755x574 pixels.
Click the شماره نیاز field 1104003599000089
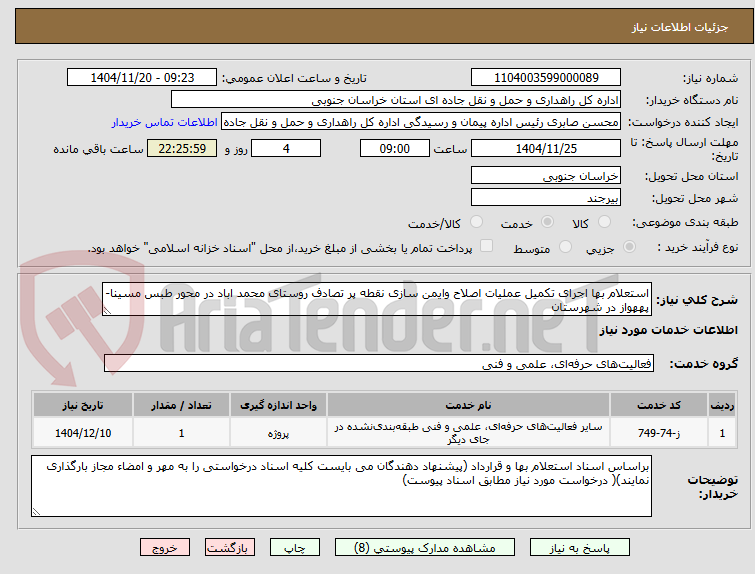click(546, 78)
